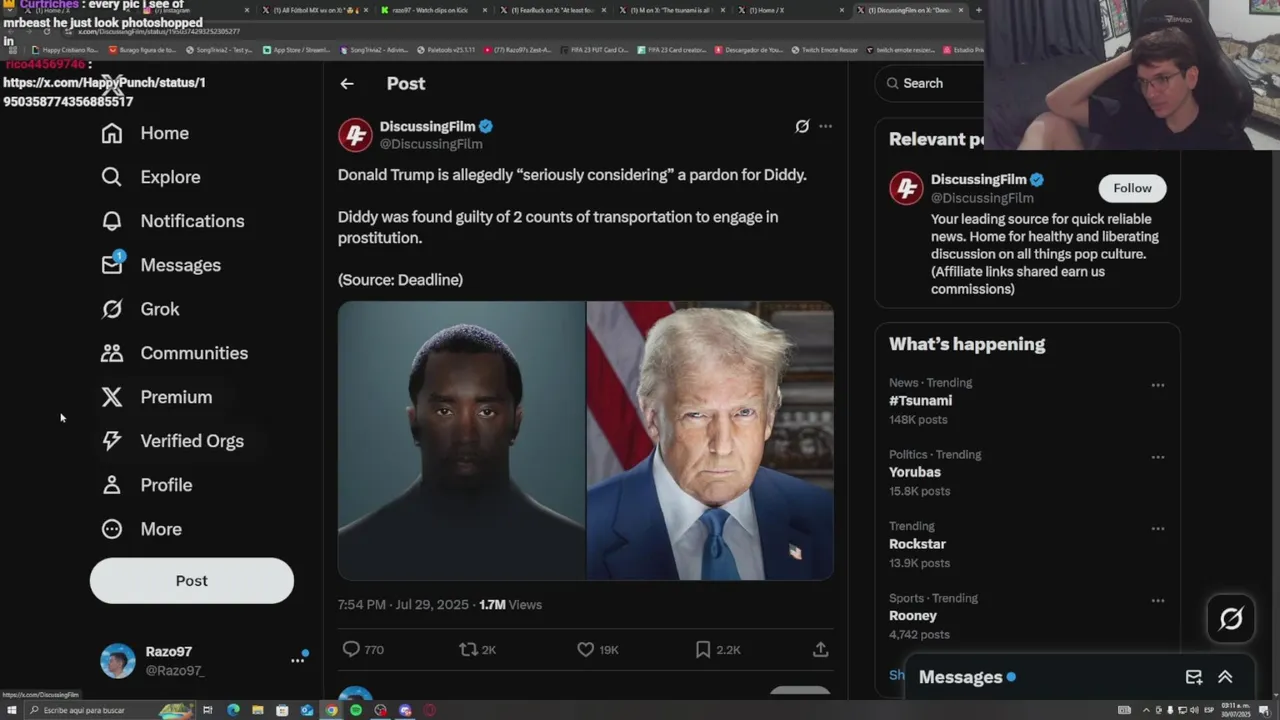Open Premium in the sidebar

click(156, 397)
